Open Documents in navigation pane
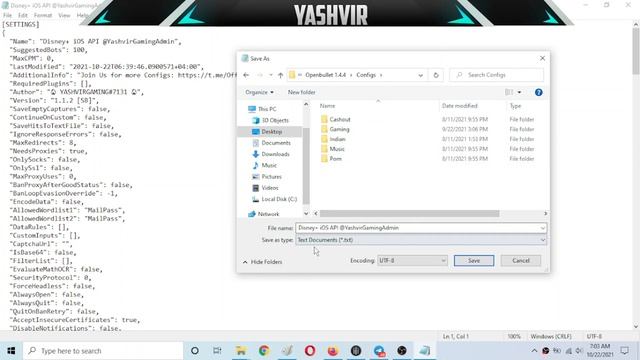640x360 pixels. pyautogui.click(x=271, y=143)
